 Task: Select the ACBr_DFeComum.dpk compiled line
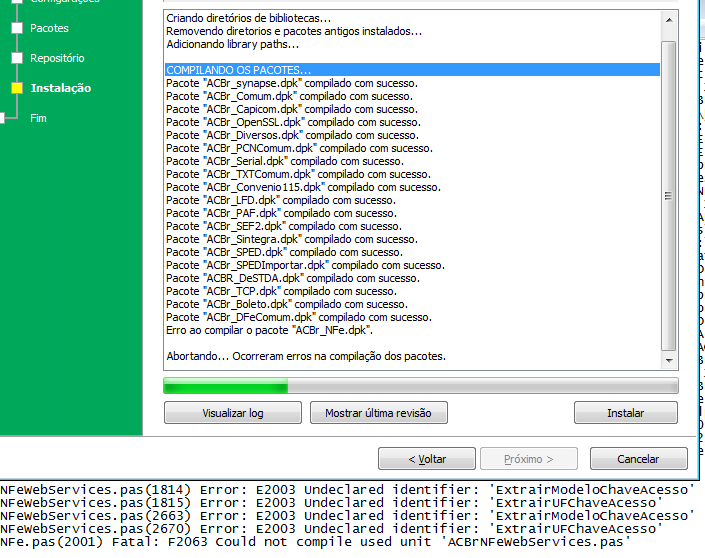299,318
